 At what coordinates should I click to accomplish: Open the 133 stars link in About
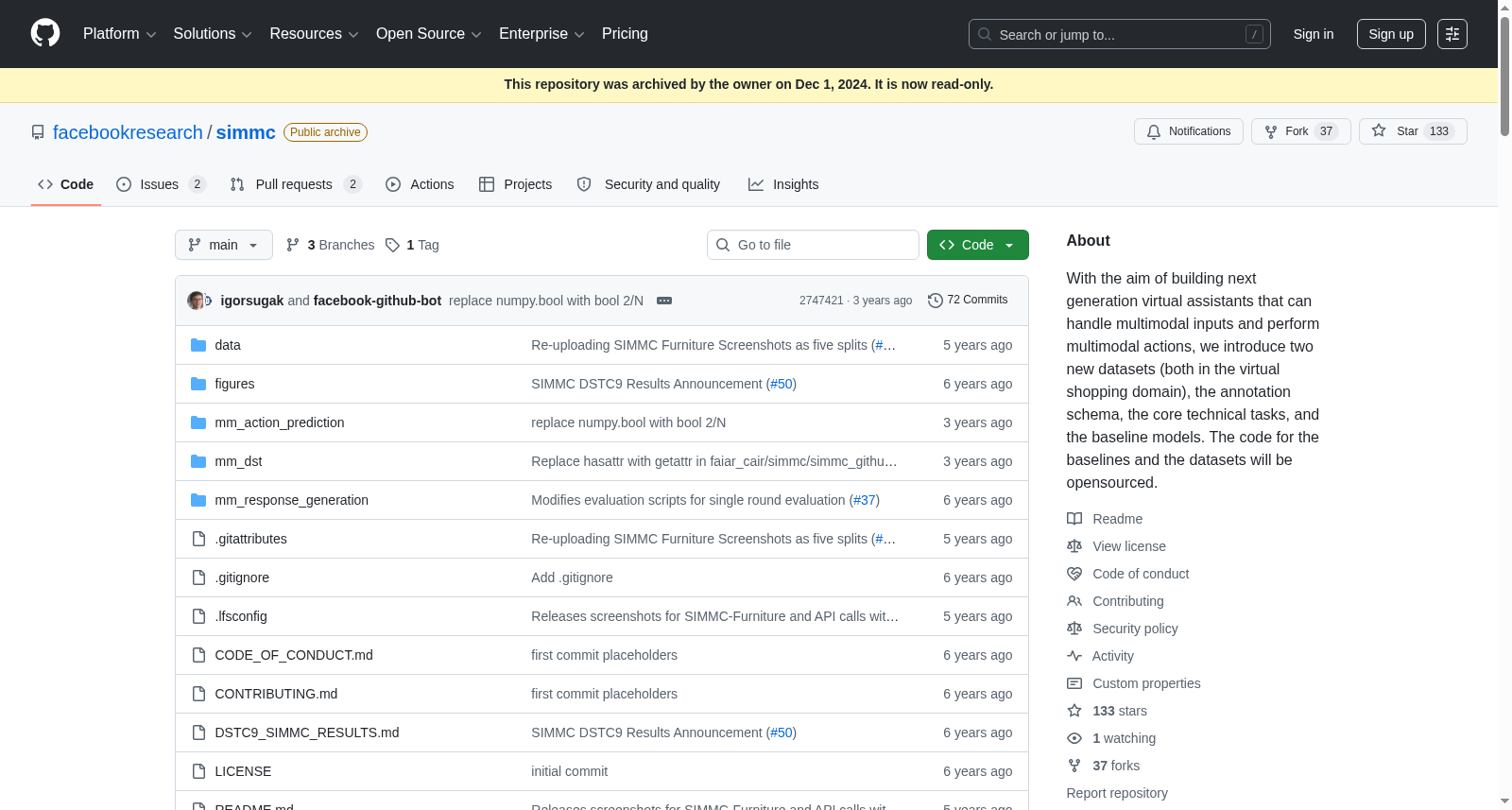(x=1120, y=711)
